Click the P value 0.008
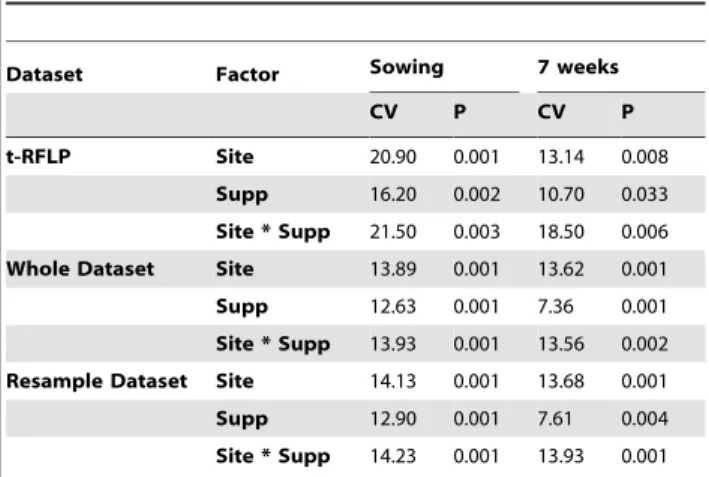This screenshot has width=709, height=477. pos(644,157)
